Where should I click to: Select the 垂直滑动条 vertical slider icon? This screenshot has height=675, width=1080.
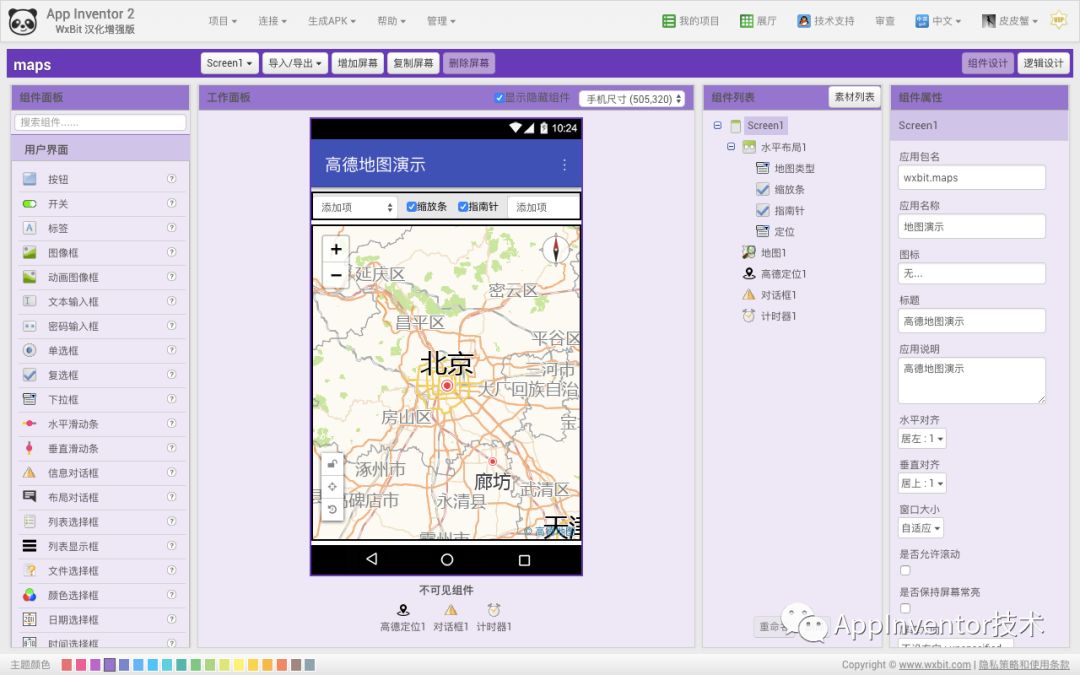click(x=30, y=448)
